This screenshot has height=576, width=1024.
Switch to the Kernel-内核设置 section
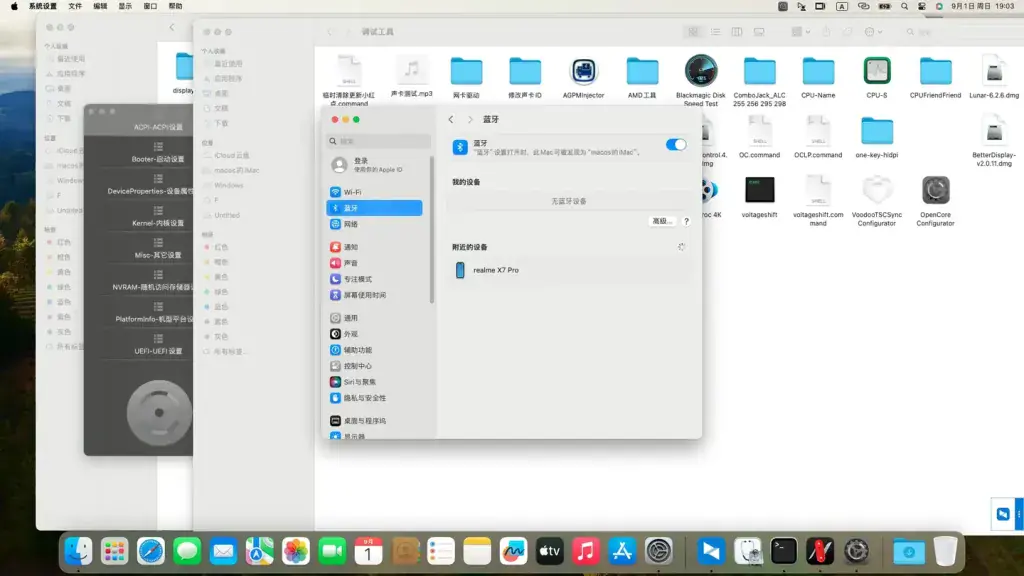tap(158, 217)
